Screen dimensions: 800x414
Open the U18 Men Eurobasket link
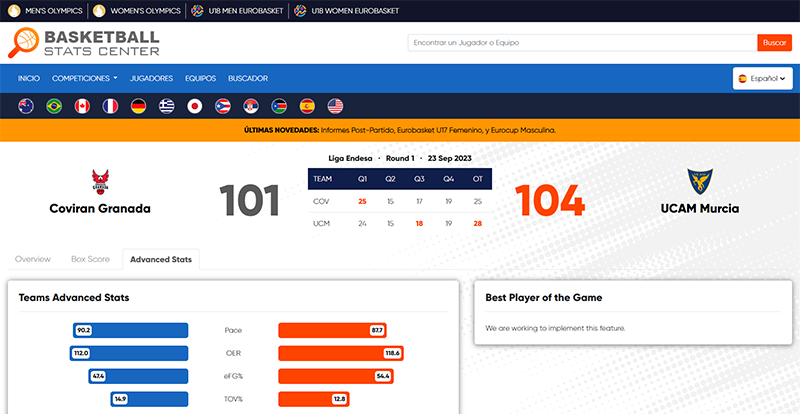(246, 11)
